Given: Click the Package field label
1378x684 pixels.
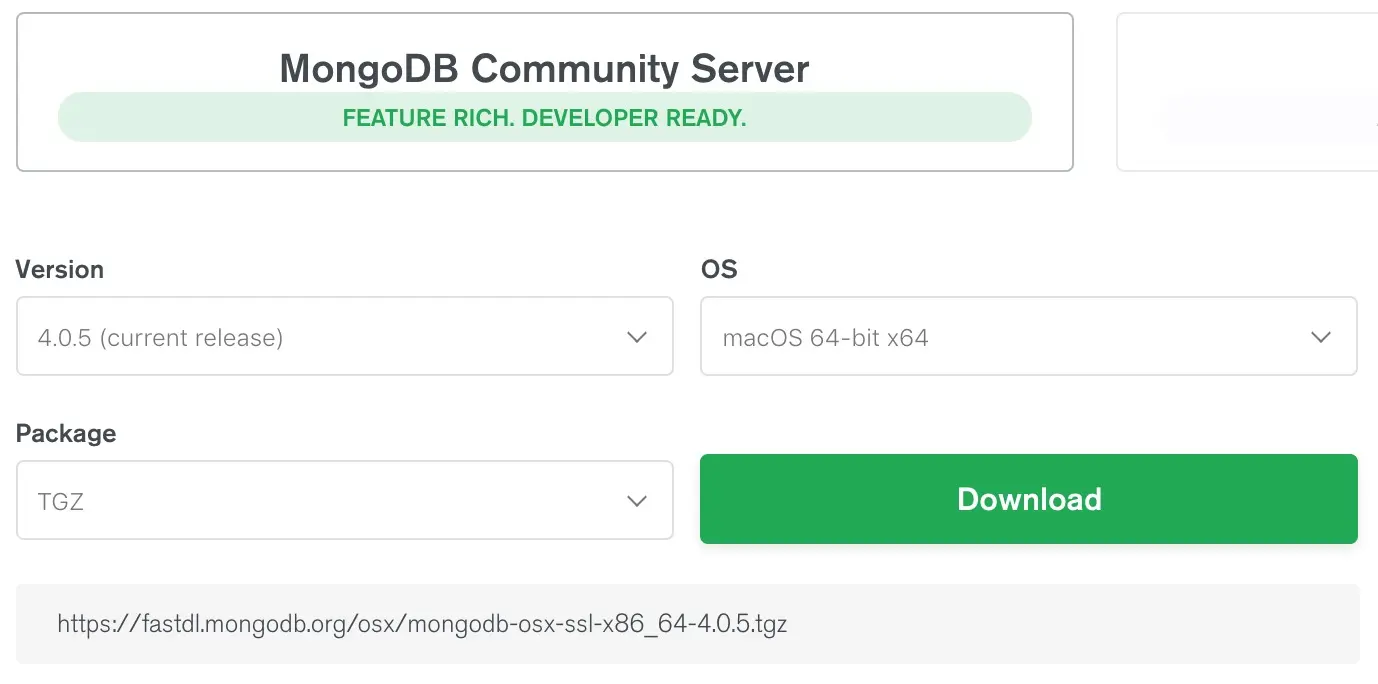Looking at the screenshot, I should (x=66, y=434).
